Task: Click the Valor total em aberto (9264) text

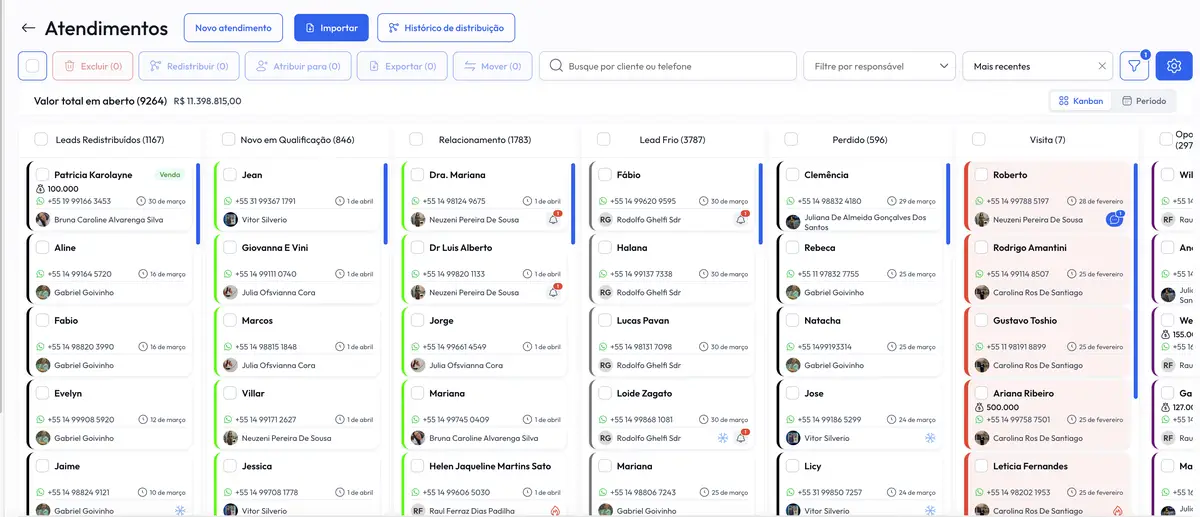Action: (100, 101)
